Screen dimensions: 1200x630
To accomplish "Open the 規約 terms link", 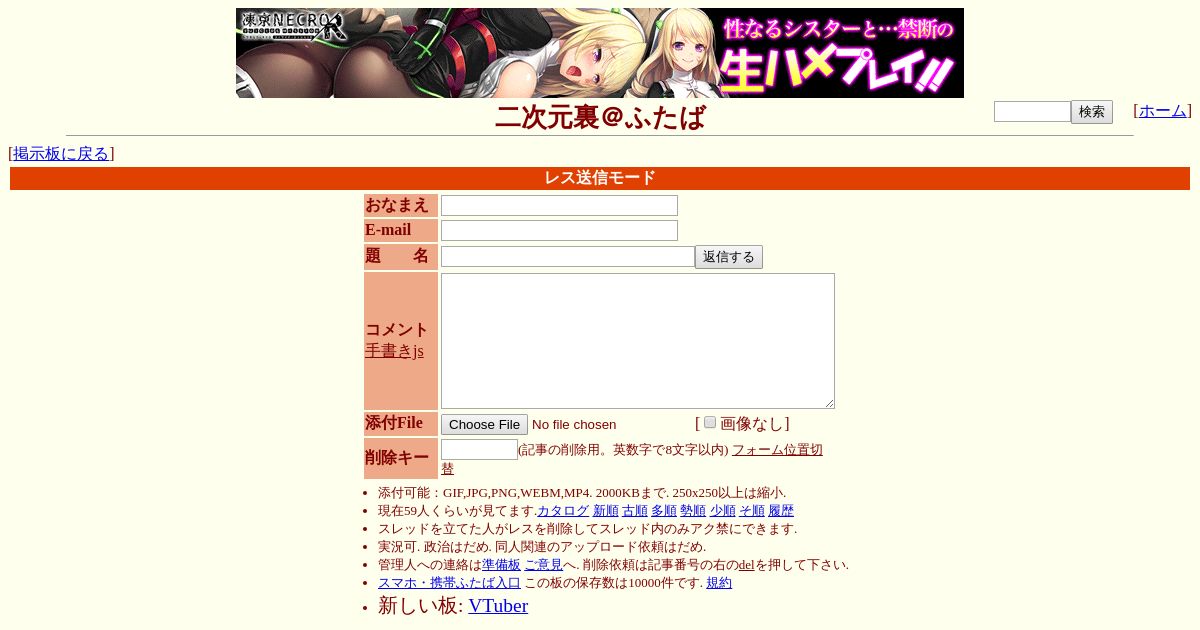I will 719,583.
